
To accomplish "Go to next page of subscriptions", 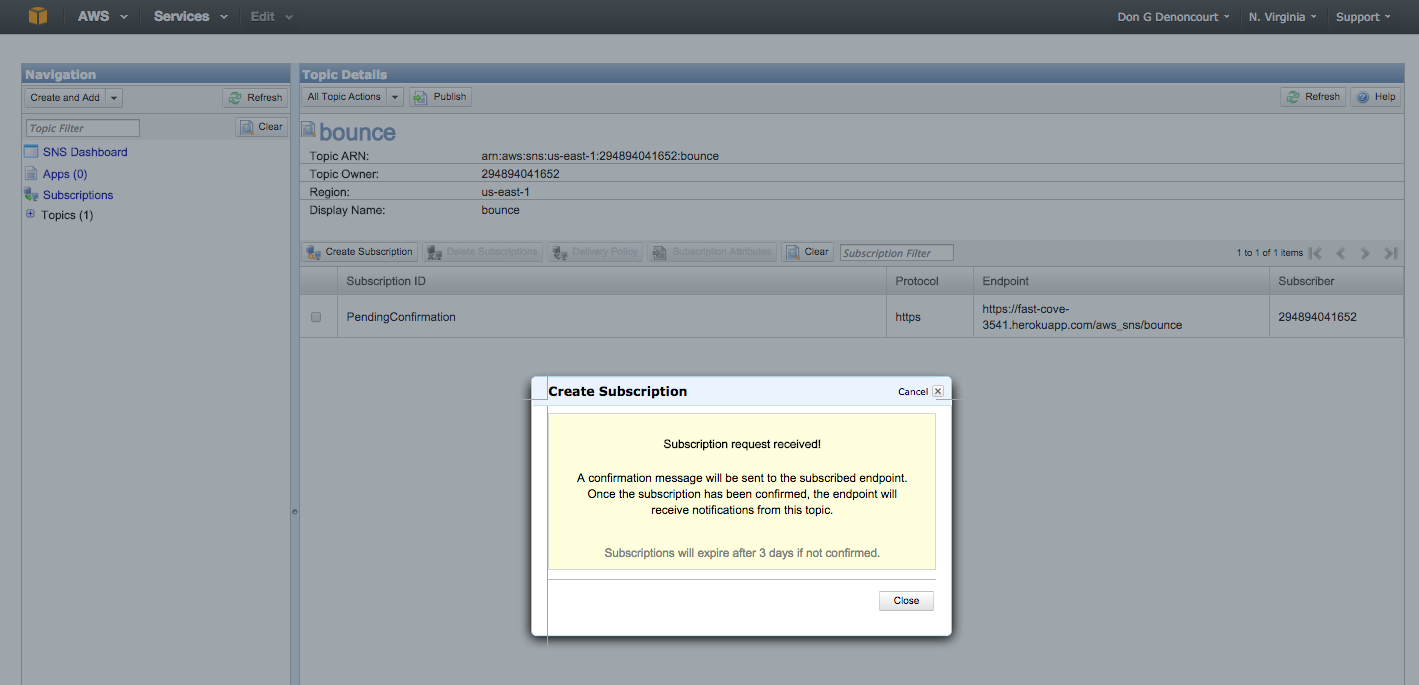I will click(x=1365, y=253).
